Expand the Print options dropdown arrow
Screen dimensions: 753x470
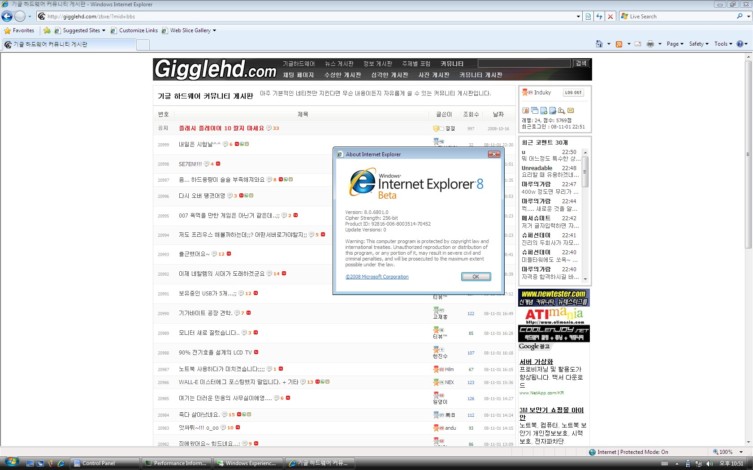tap(659, 44)
